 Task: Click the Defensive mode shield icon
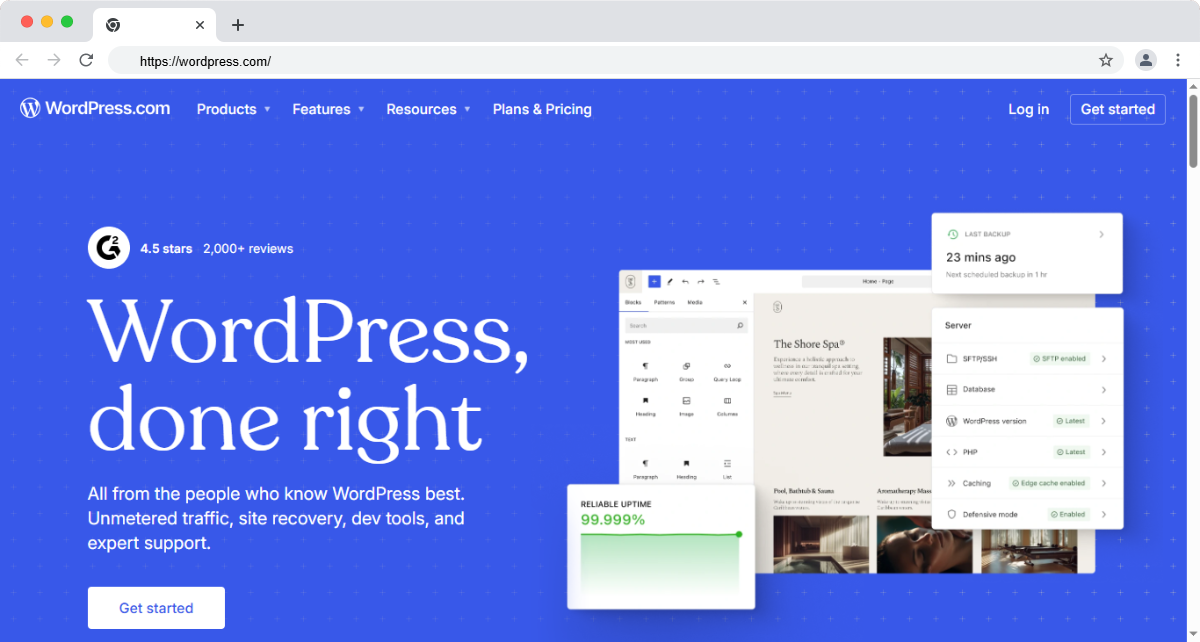click(x=952, y=514)
